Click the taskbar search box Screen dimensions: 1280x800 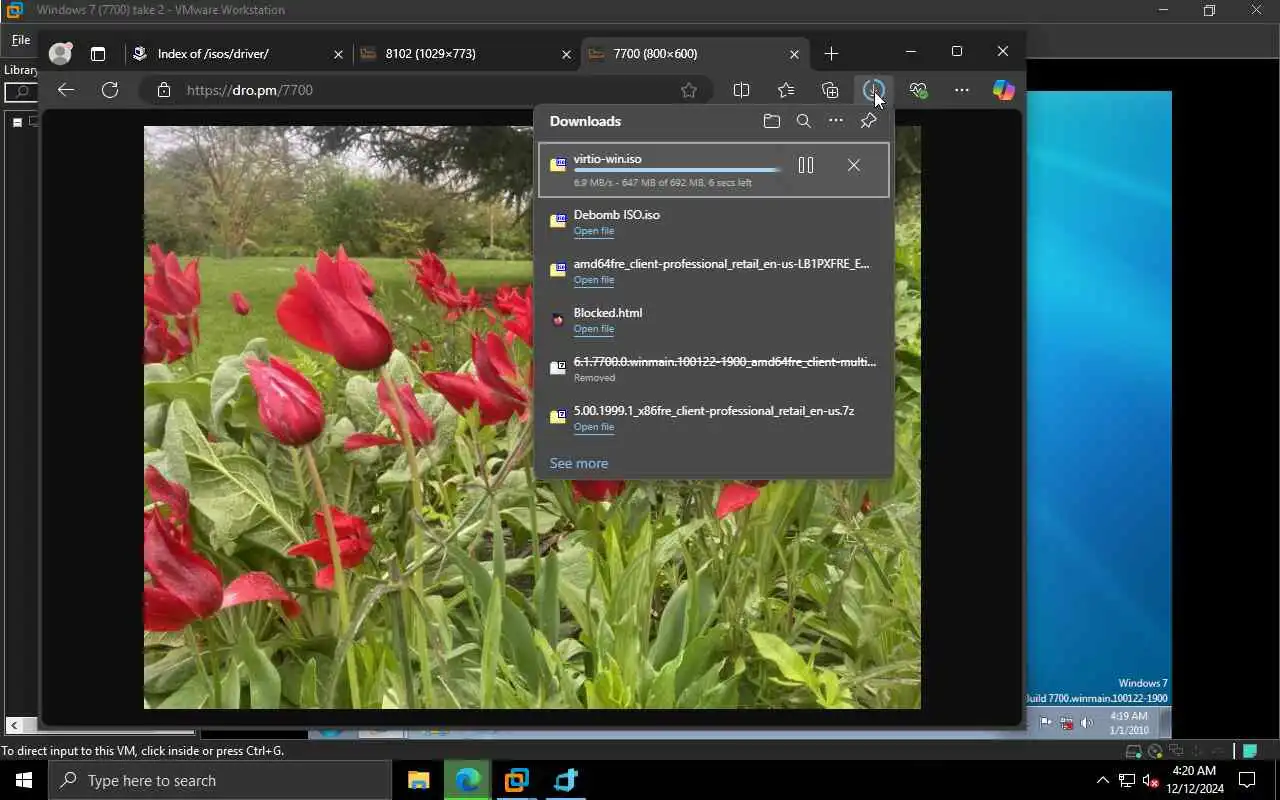[x=220, y=780]
